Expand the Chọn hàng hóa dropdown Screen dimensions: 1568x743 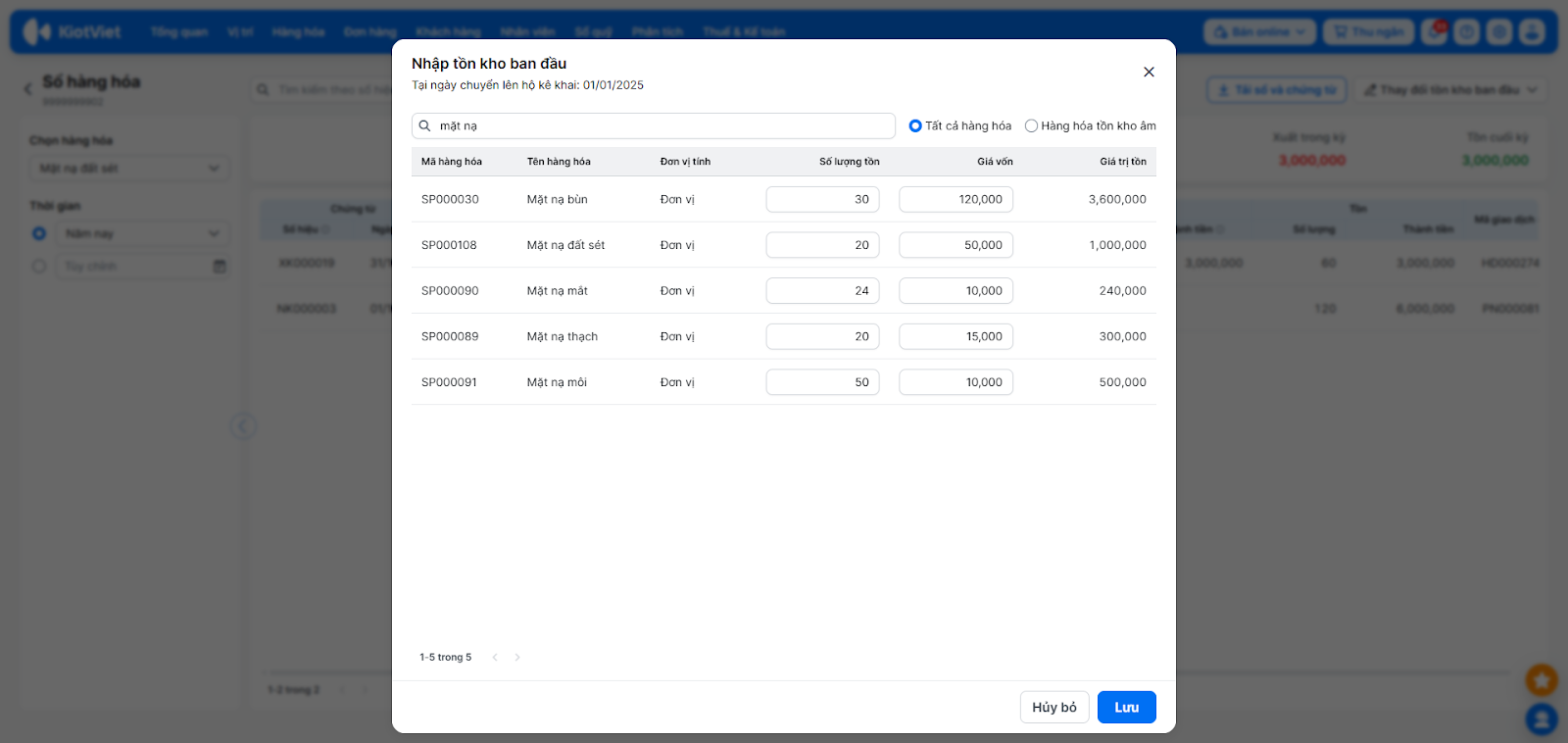coord(129,169)
